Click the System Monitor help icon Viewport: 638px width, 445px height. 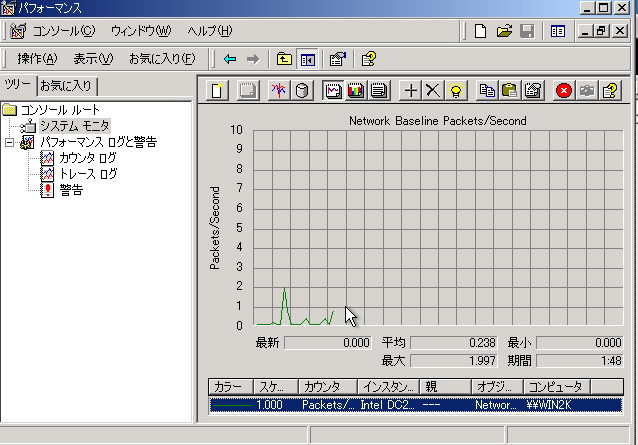(610, 90)
